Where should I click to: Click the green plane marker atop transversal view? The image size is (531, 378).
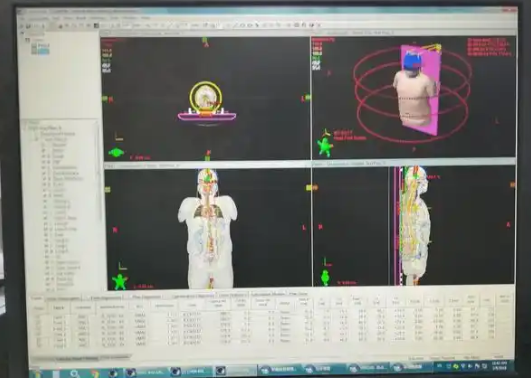pos(205,40)
